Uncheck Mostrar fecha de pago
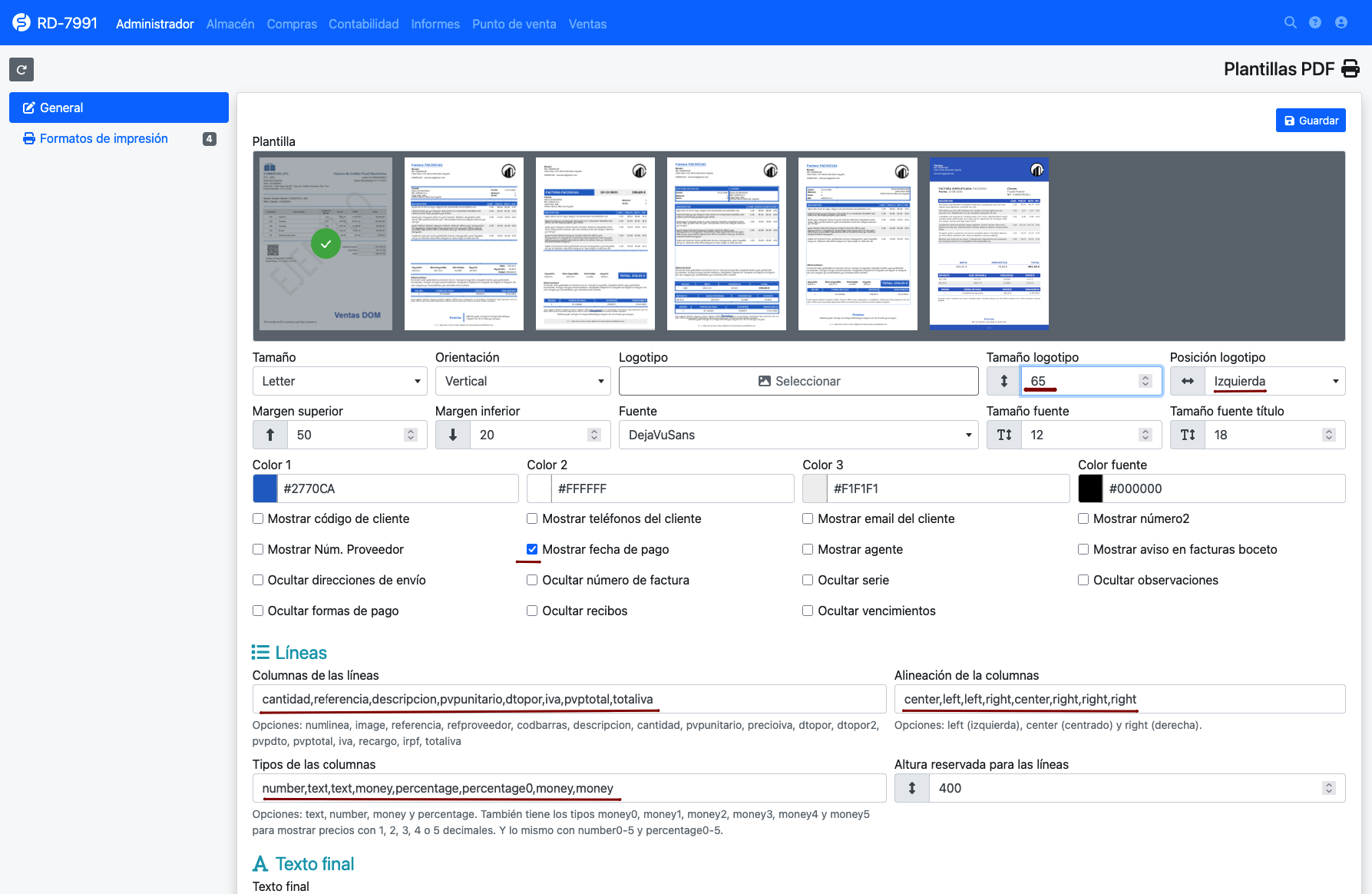 tap(532, 549)
